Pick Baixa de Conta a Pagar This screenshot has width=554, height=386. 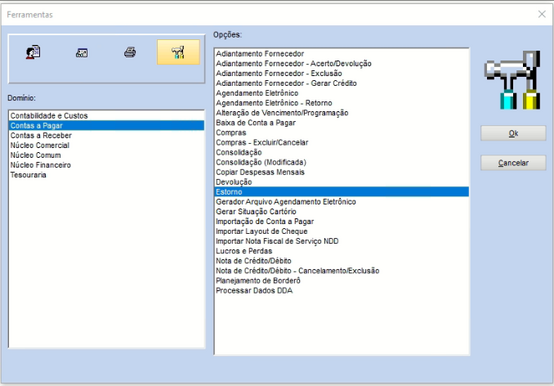coord(342,123)
